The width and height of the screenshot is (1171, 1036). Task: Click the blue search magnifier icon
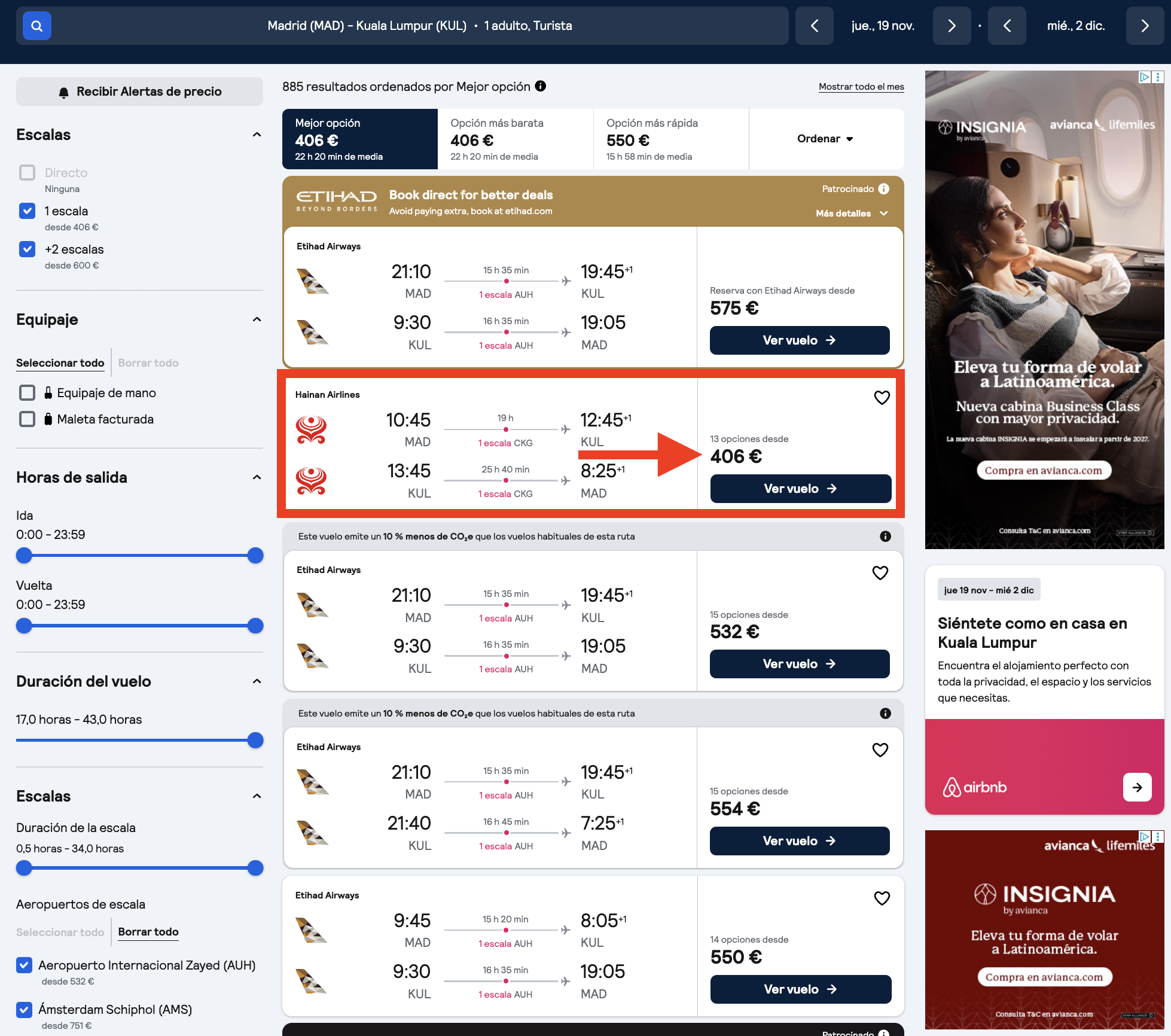pos(37,26)
